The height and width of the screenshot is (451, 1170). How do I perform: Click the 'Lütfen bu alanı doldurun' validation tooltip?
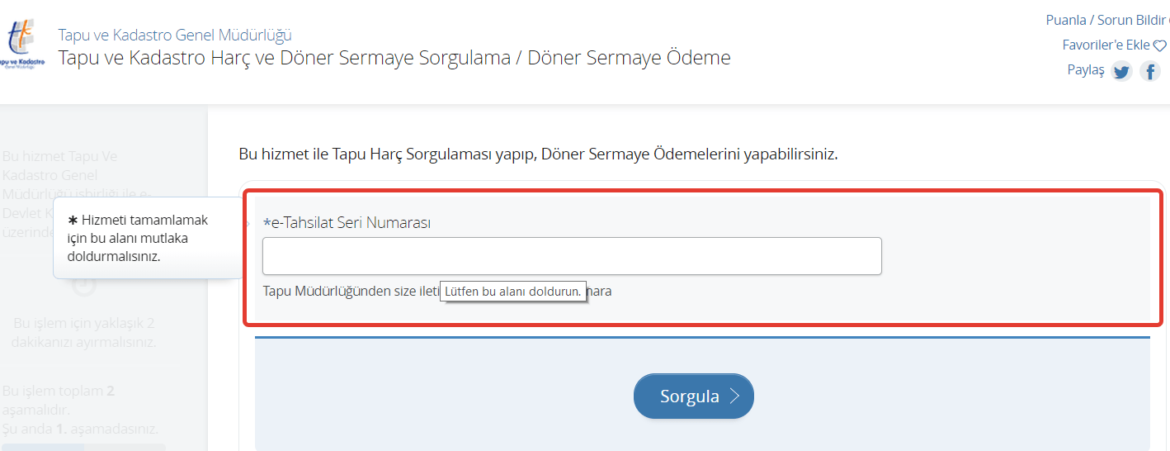click(513, 291)
